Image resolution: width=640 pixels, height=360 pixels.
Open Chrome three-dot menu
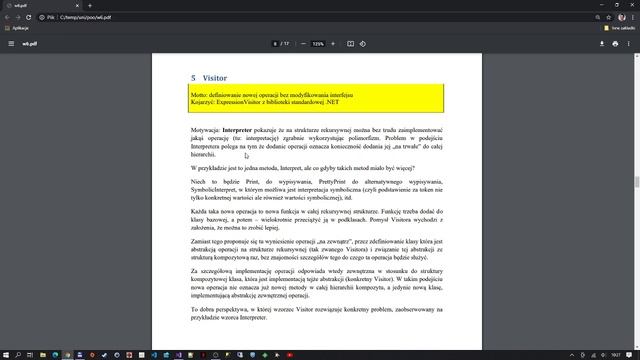coord(633,18)
